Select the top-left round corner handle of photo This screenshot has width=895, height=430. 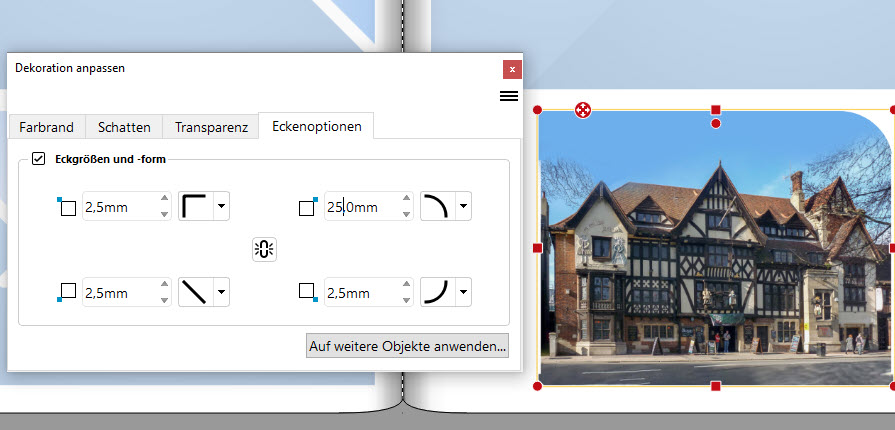537,110
